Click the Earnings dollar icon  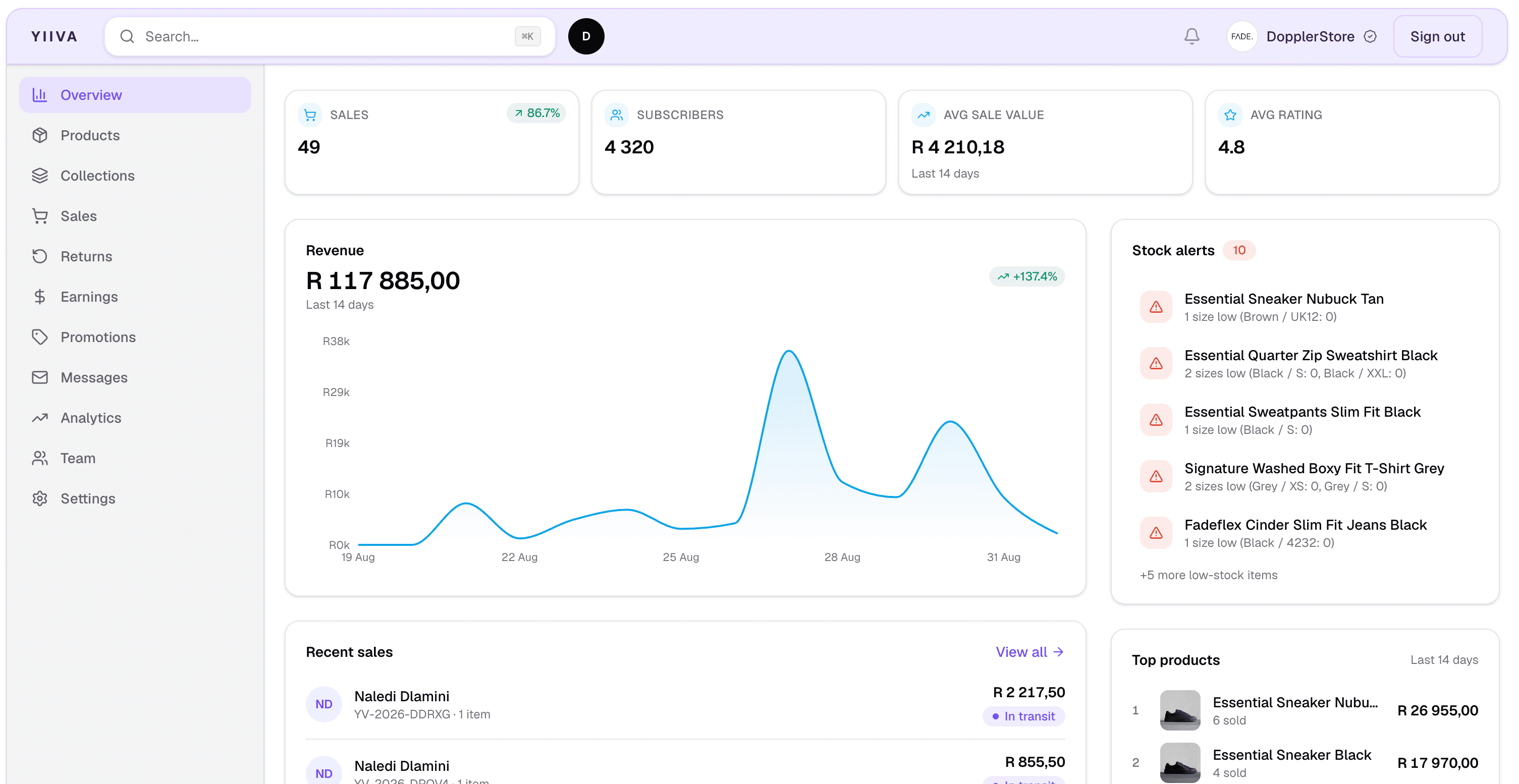pyautogui.click(x=39, y=297)
